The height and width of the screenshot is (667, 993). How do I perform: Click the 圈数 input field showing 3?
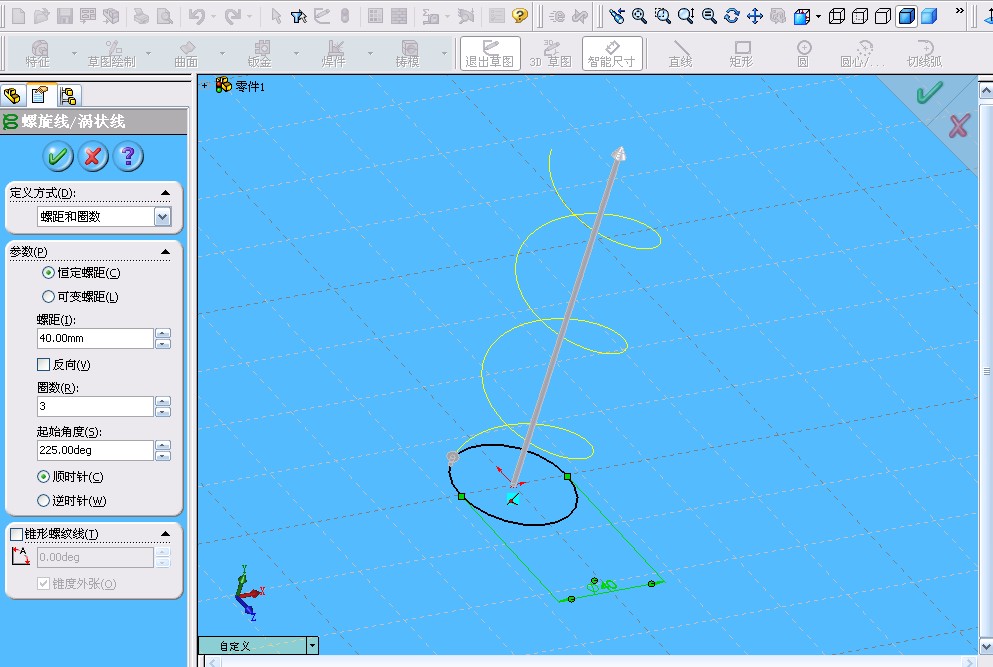pos(95,406)
